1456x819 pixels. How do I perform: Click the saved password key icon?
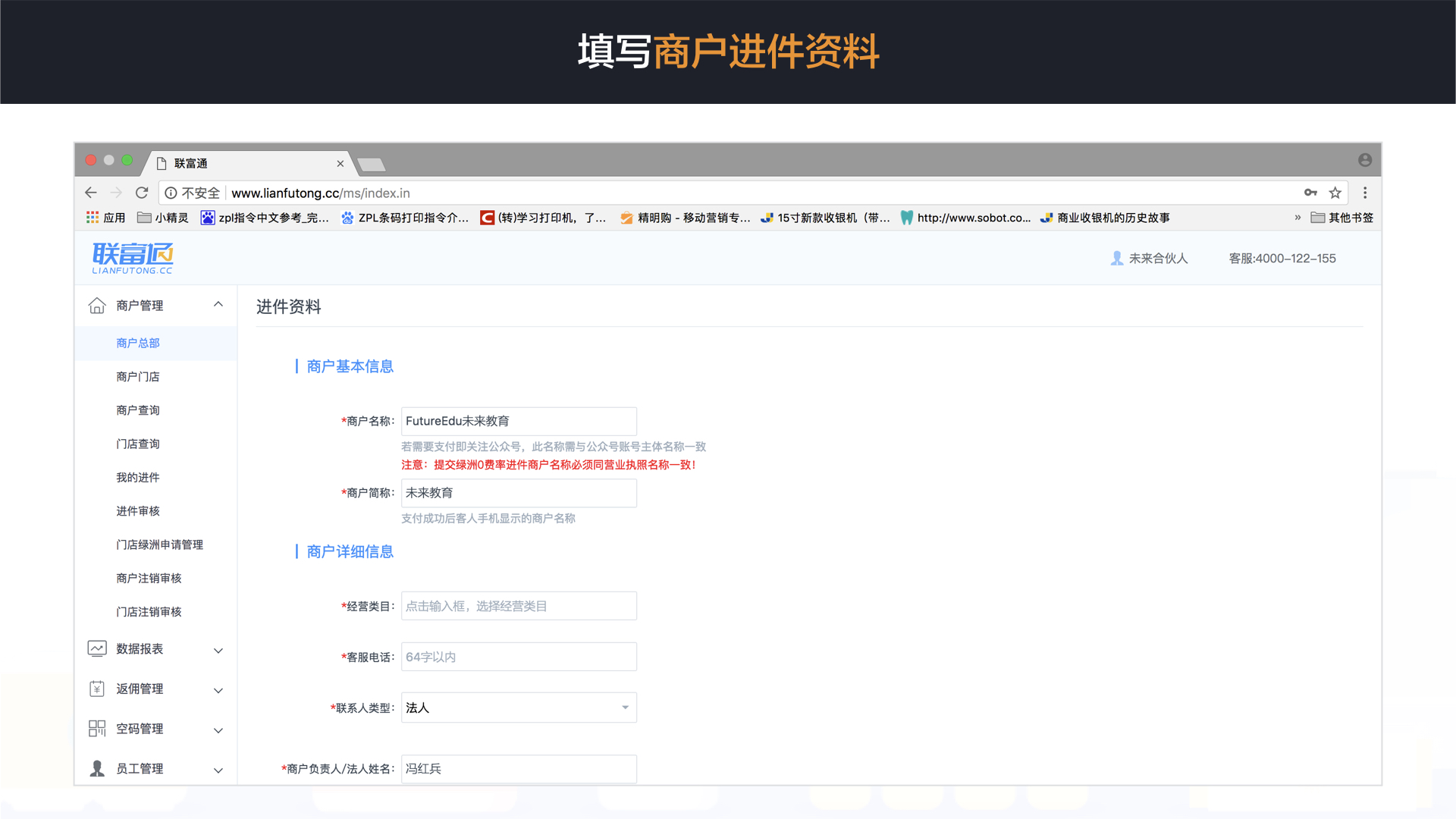(x=1310, y=193)
